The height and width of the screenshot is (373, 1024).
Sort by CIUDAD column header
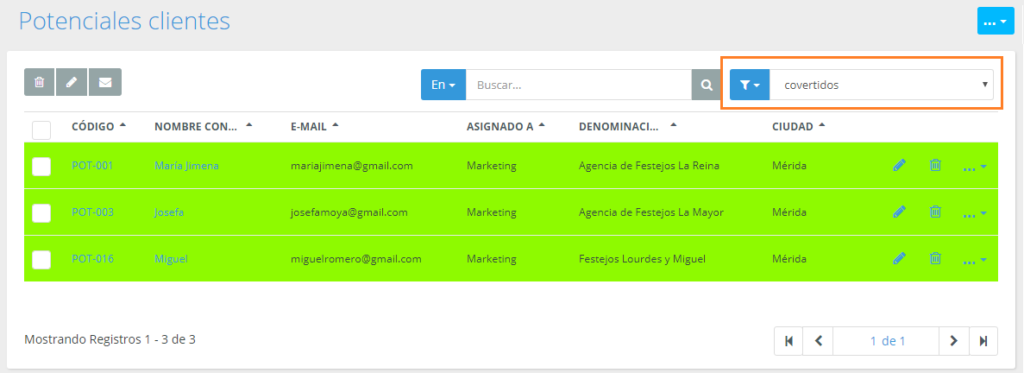(799, 126)
